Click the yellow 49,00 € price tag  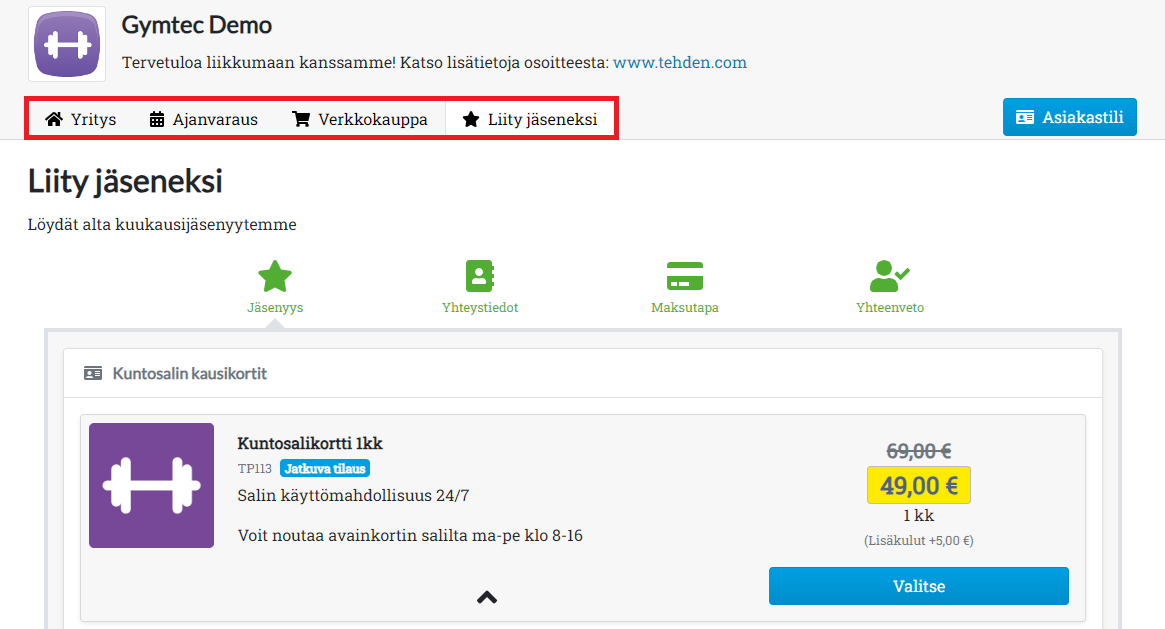tap(918, 486)
